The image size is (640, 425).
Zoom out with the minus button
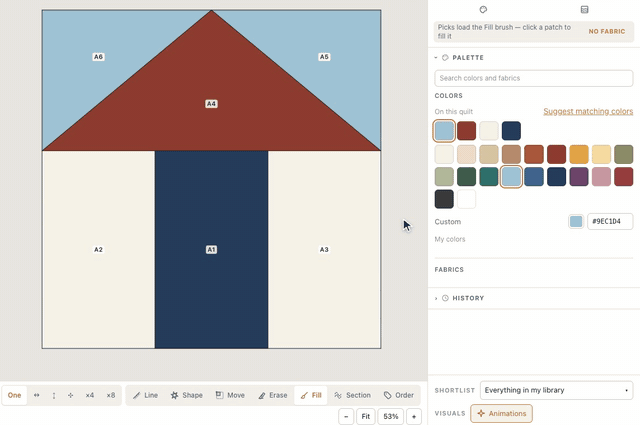click(346, 416)
